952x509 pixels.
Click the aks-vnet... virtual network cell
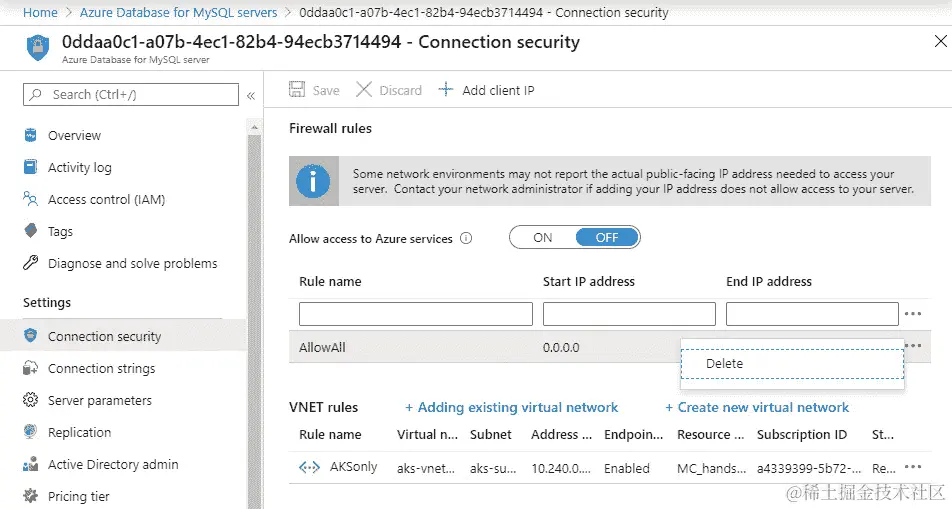(426, 468)
